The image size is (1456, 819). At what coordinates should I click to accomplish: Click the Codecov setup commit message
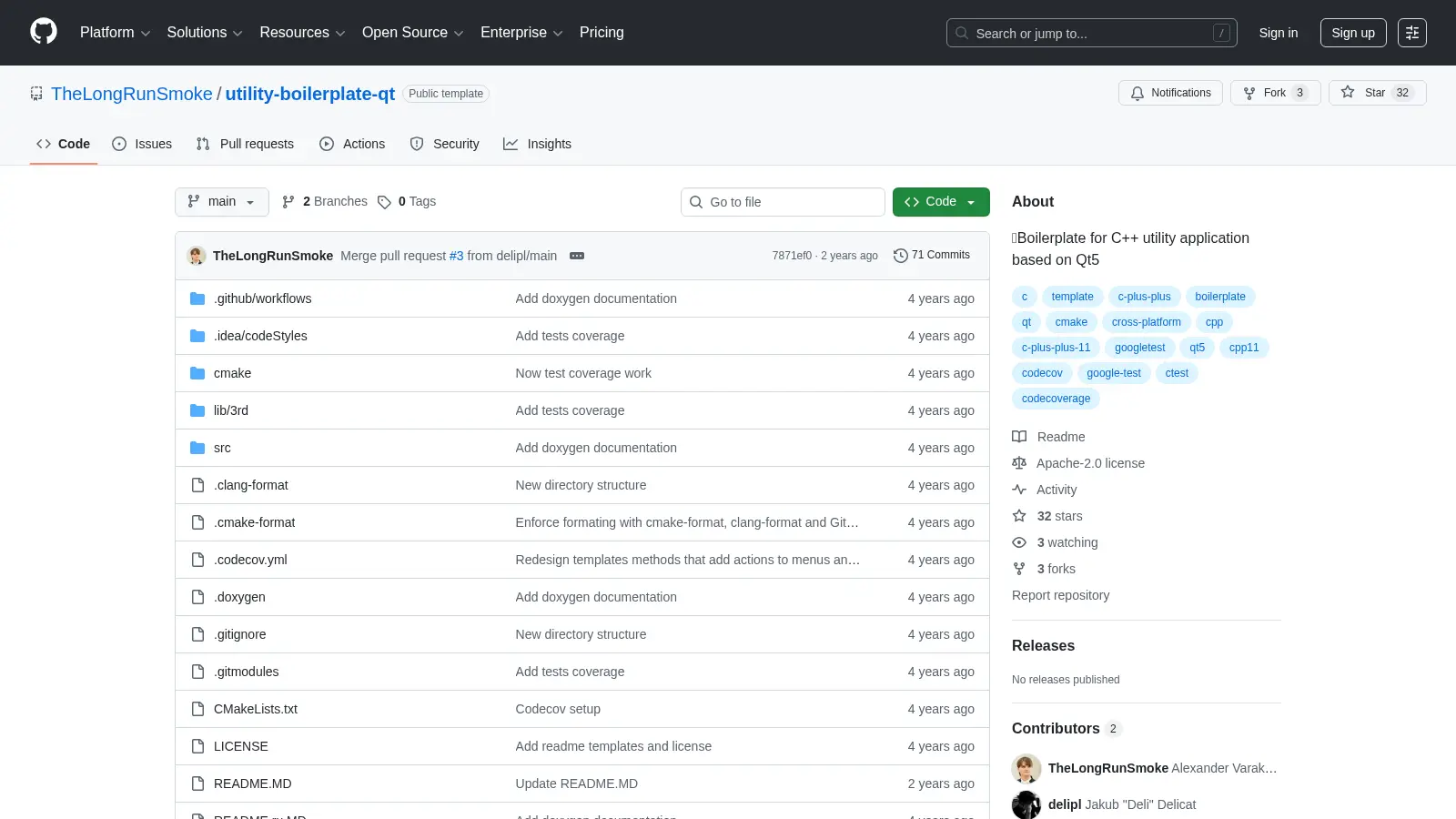pyautogui.click(x=558, y=709)
